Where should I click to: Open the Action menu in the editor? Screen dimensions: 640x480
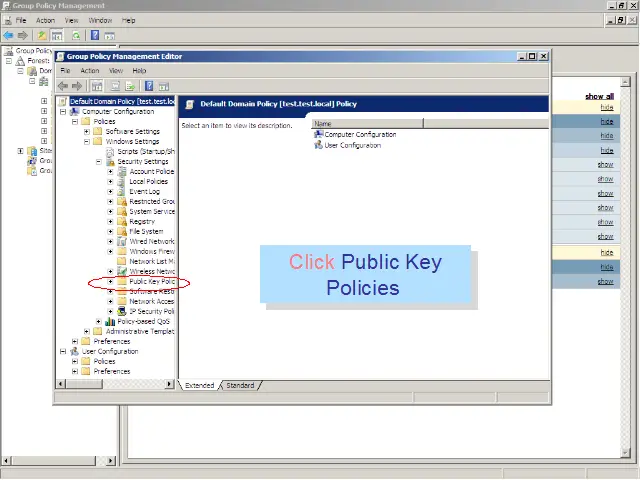[90, 71]
